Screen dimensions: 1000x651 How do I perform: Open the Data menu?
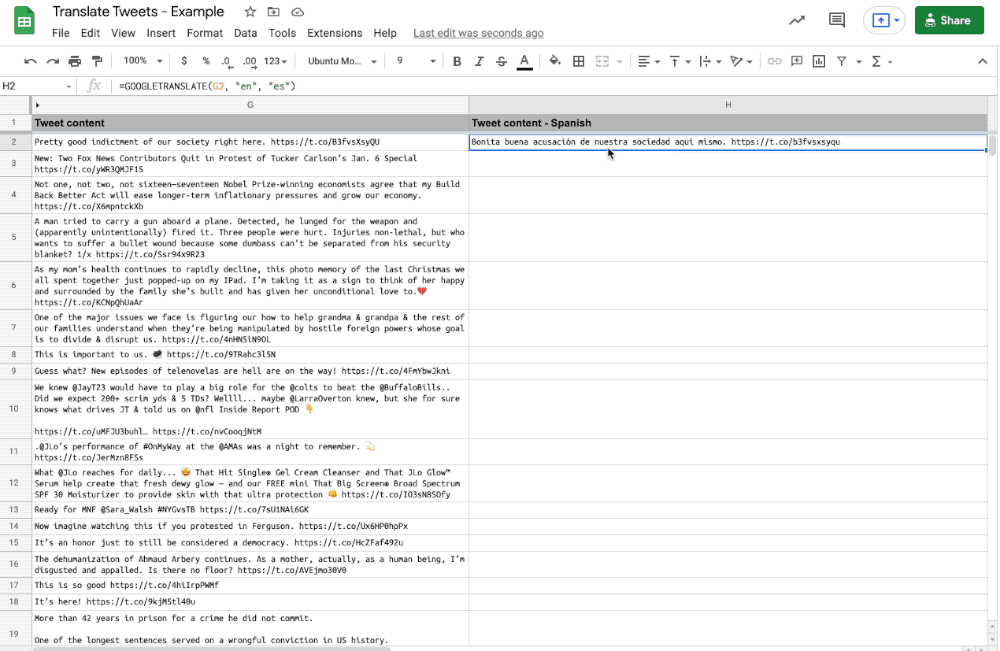[246, 33]
